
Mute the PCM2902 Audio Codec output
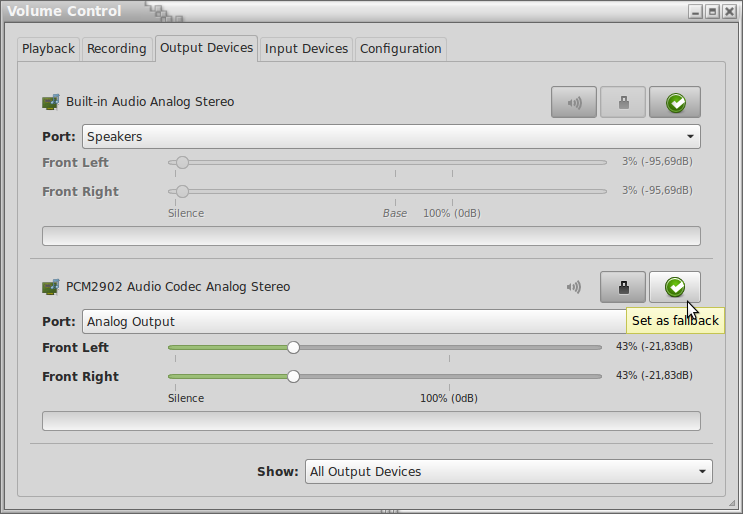pos(574,287)
